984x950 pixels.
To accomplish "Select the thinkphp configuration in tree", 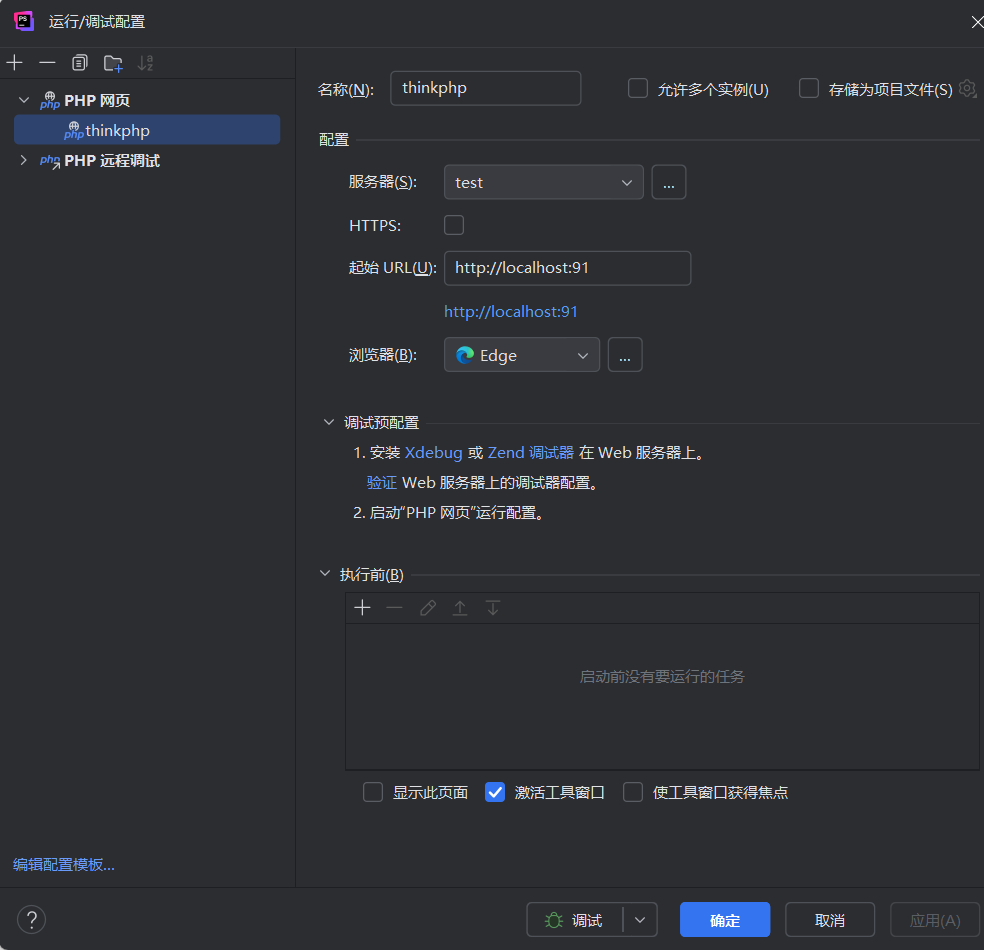I will pos(117,131).
